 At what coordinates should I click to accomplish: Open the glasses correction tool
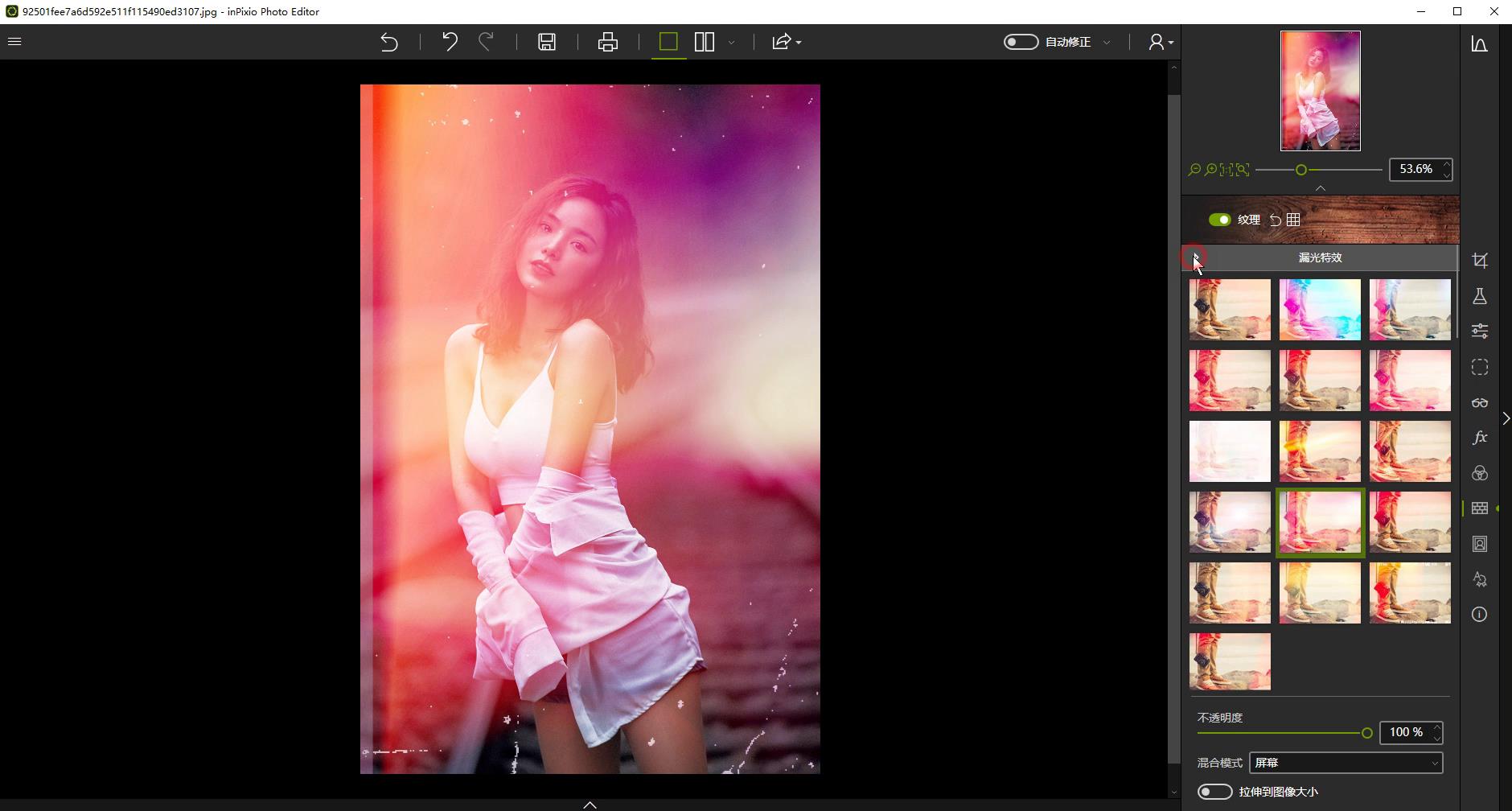(x=1480, y=402)
